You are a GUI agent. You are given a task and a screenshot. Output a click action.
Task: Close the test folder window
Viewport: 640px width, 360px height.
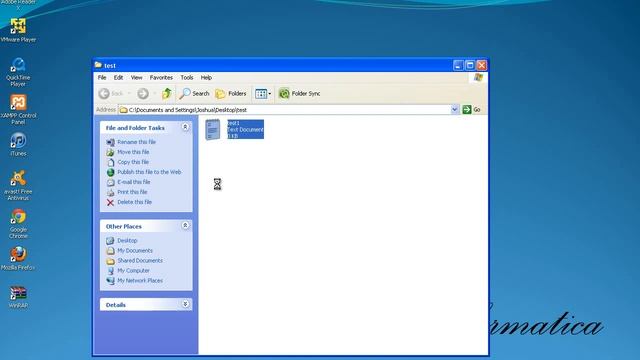(482, 65)
